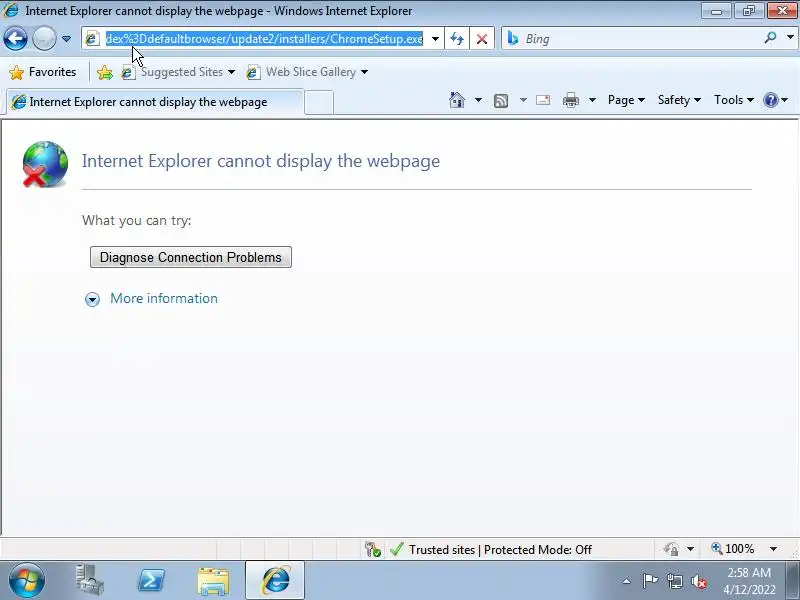This screenshot has height=600, width=800.
Task: Click the muted volume tray icon
Action: 698,581
